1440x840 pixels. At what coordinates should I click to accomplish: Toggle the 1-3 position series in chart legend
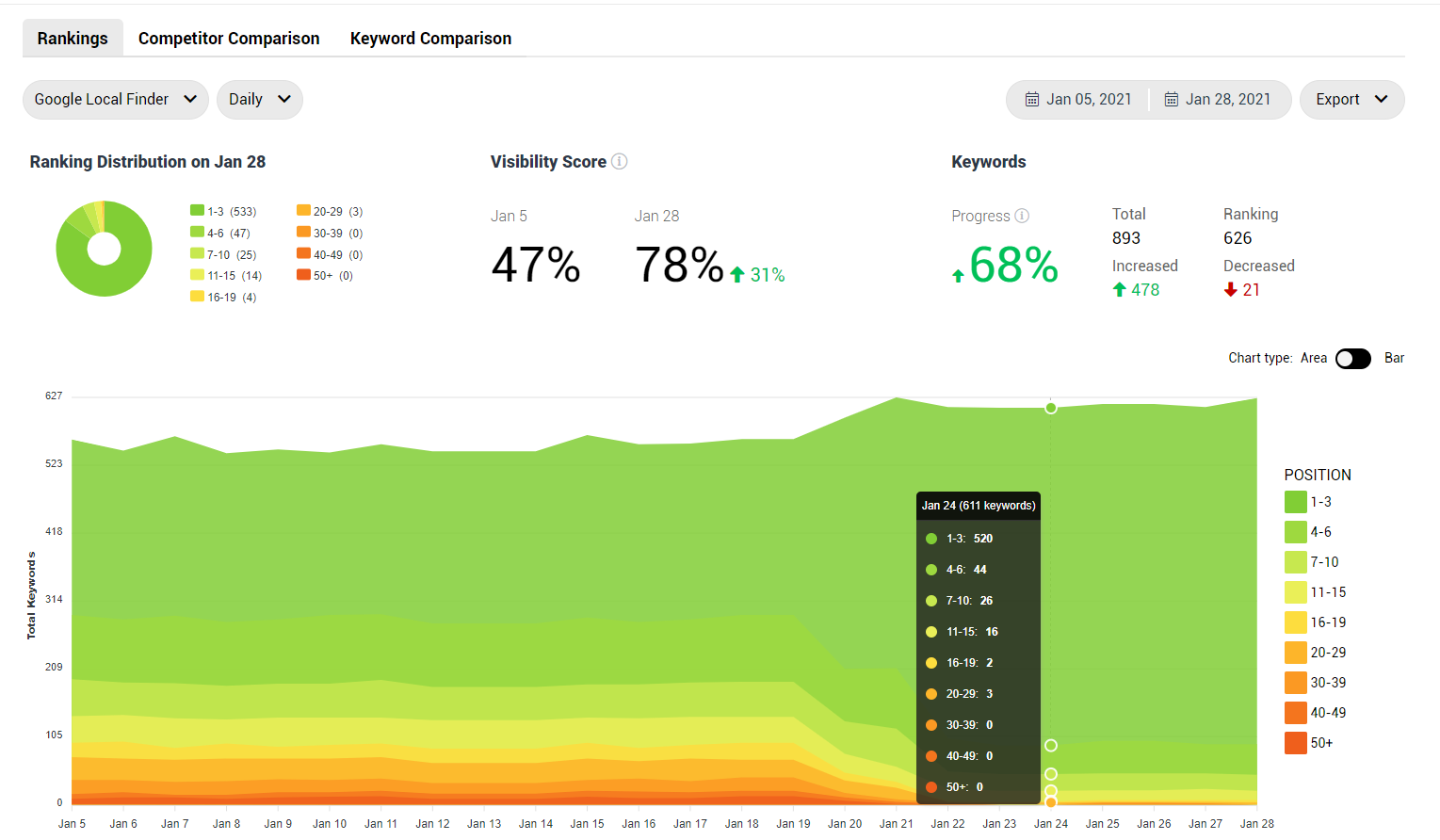click(1296, 502)
